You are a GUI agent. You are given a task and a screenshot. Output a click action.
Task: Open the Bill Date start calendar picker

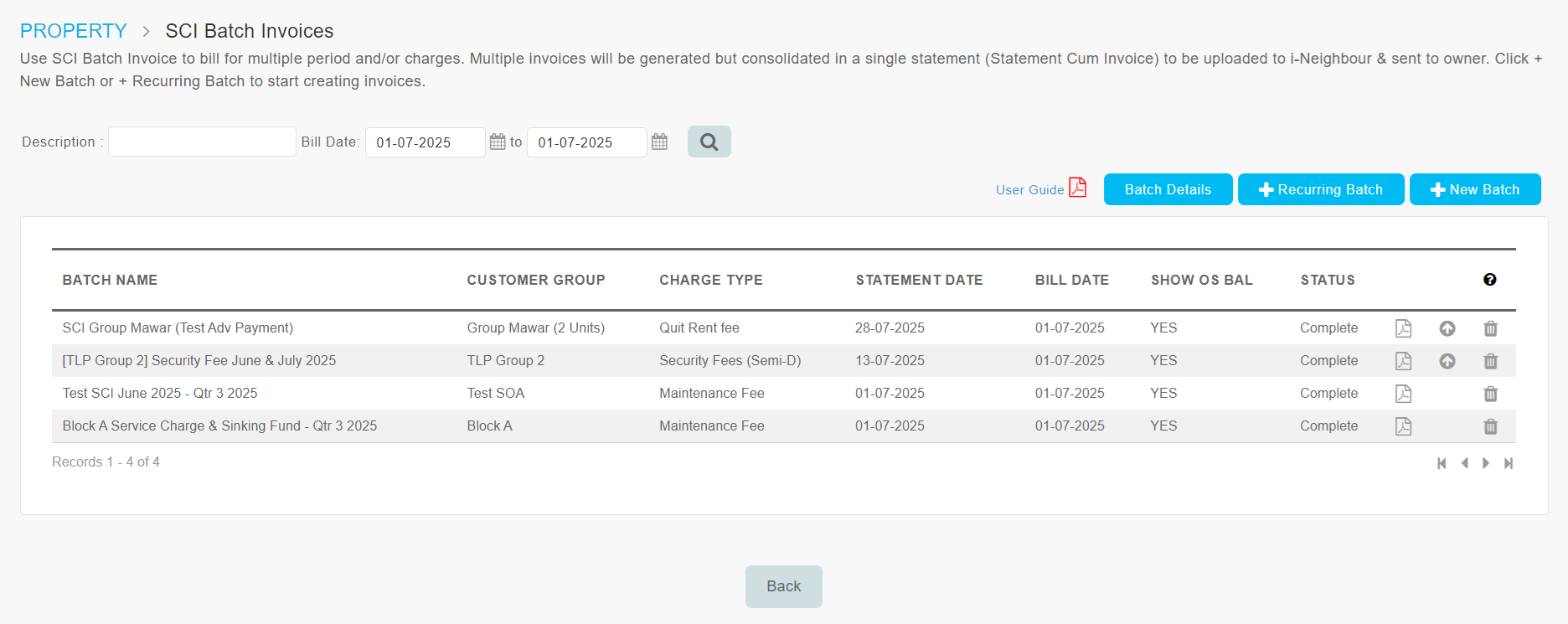498,142
